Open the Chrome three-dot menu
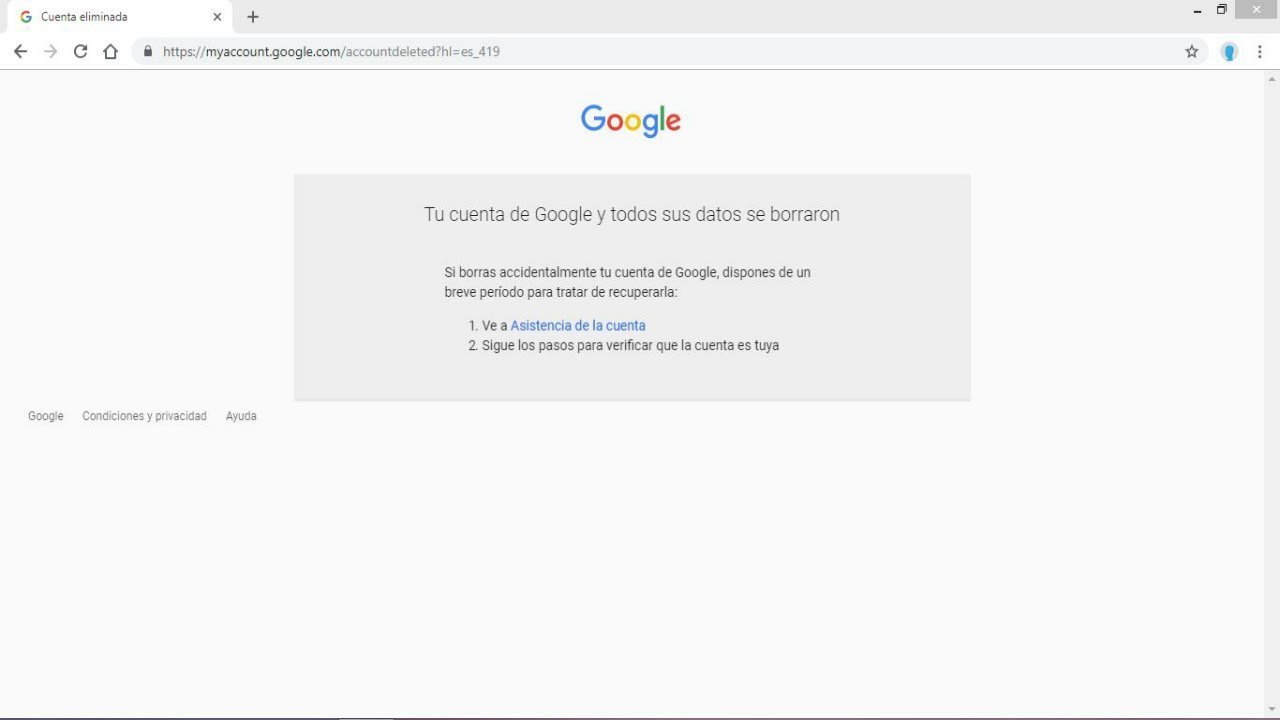Viewport: 1280px width, 720px height. [1259, 52]
